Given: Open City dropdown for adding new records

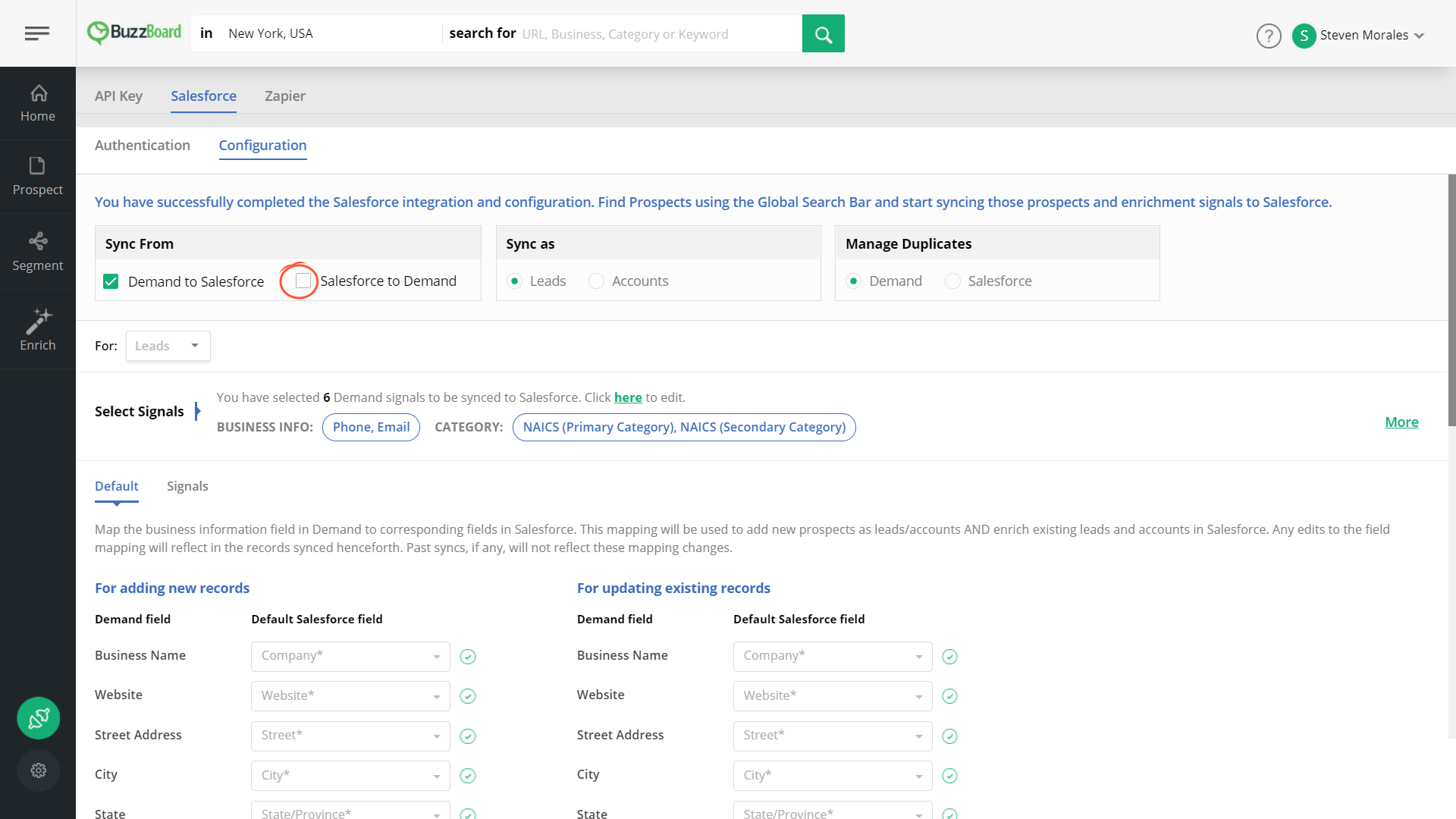Looking at the screenshot, I should coord(350,776).
